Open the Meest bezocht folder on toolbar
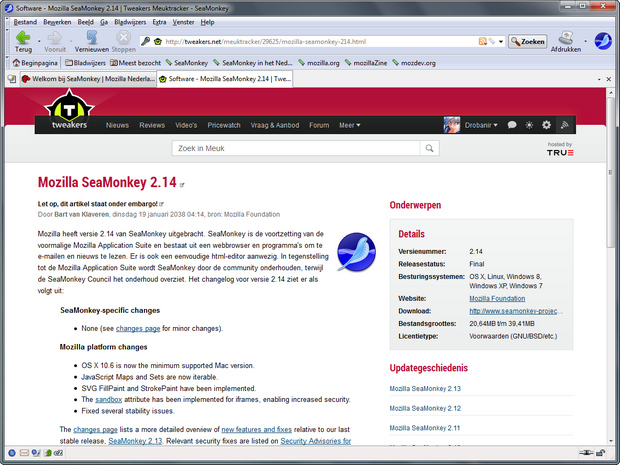The image size is (620, 465). tap(136, 63)
